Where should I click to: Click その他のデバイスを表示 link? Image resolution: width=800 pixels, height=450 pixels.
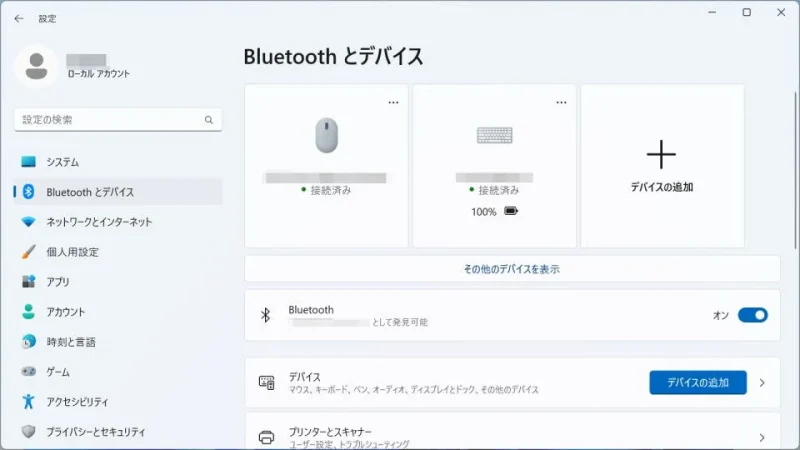[x=512, y=269]
